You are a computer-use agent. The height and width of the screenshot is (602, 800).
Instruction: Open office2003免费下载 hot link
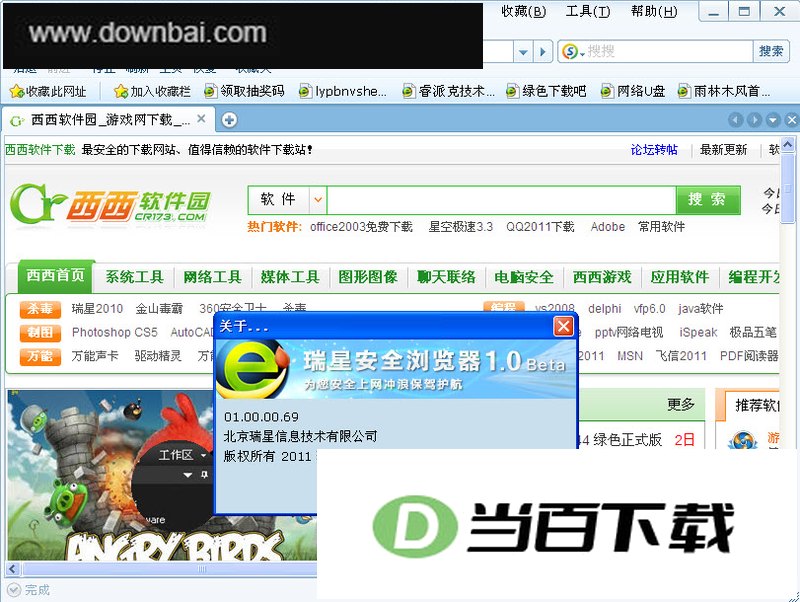click(361, 227)
